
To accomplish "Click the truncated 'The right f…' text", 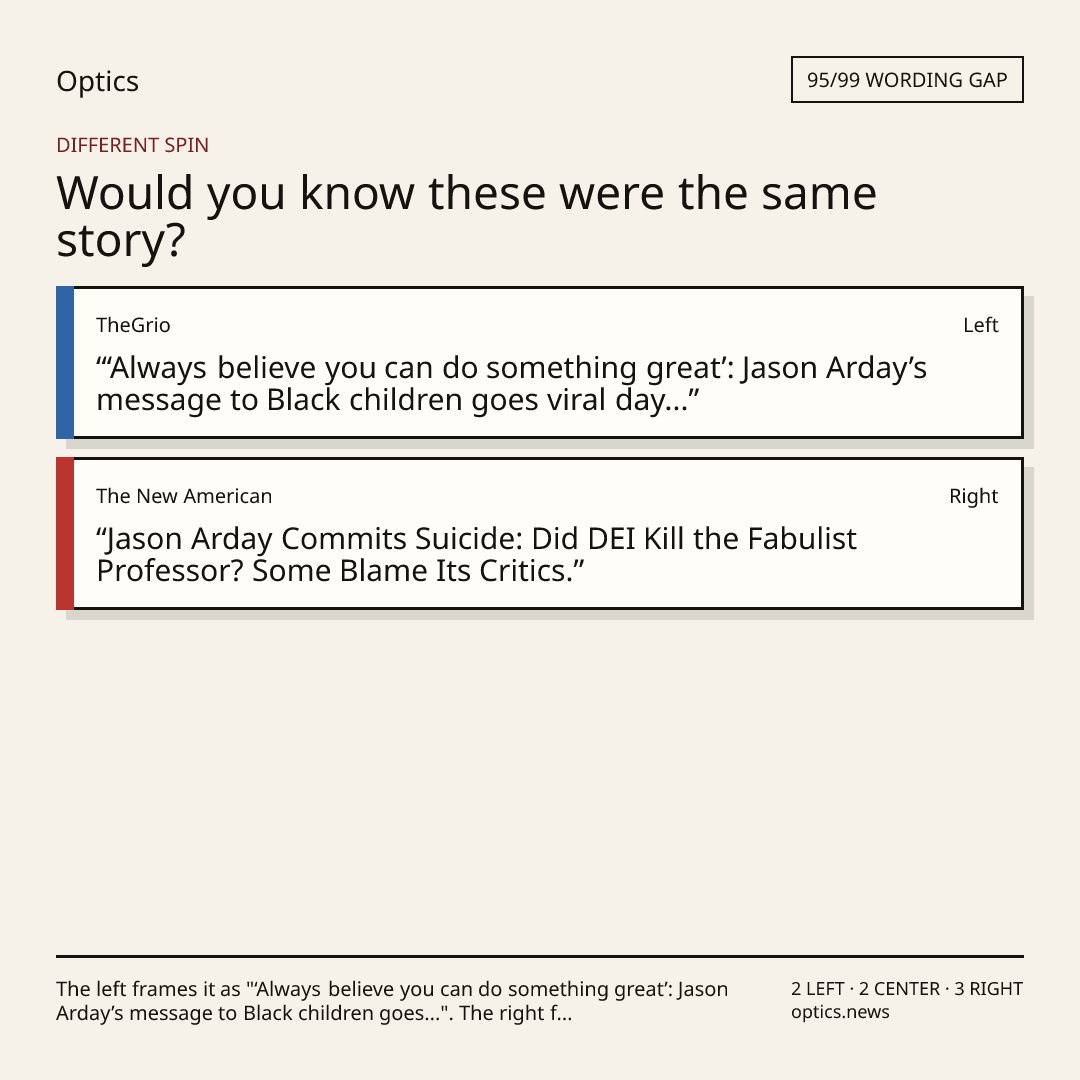I will (x=515, y=1013).
